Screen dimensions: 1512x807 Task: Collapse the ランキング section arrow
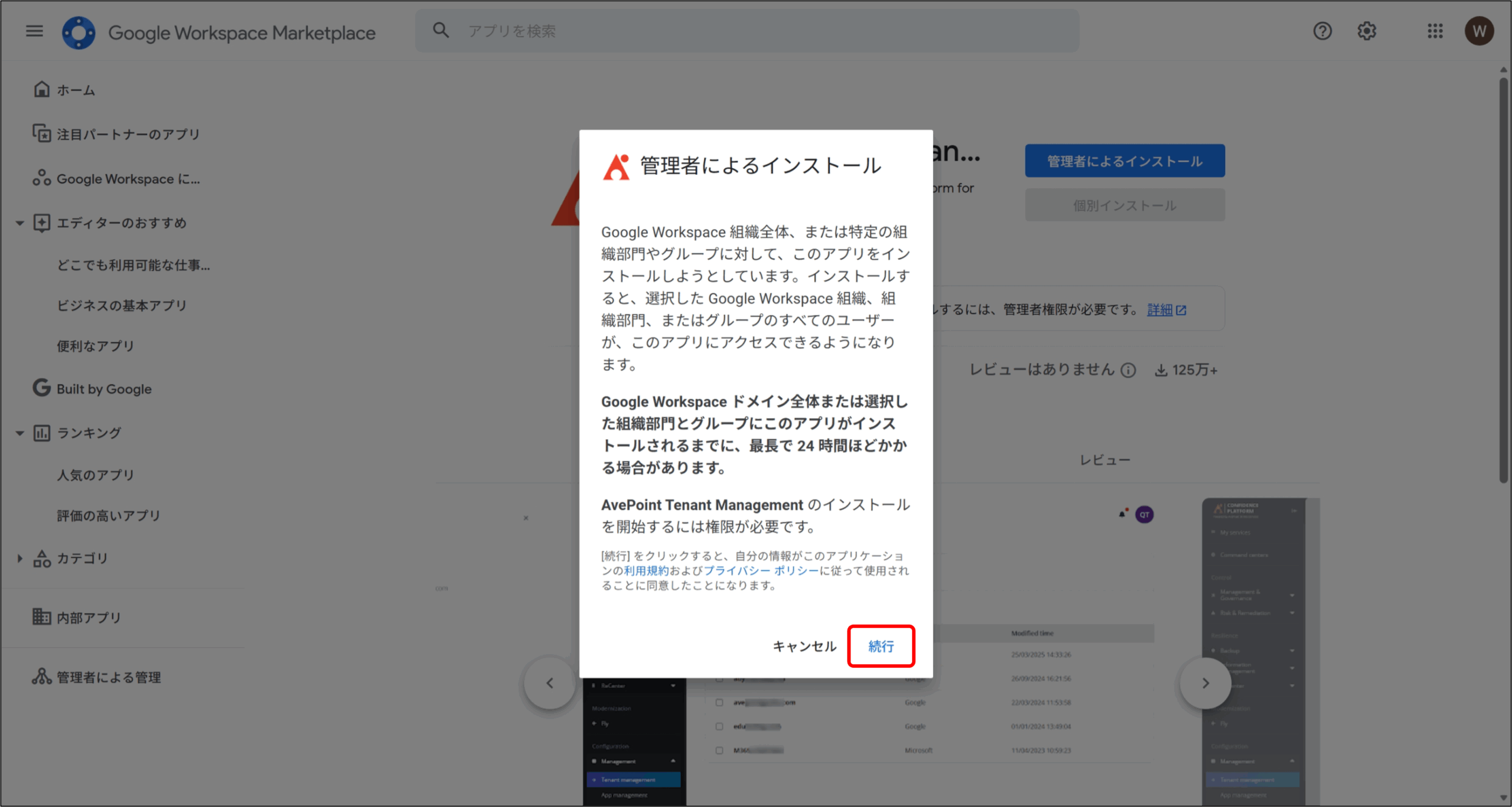[19, 433]
